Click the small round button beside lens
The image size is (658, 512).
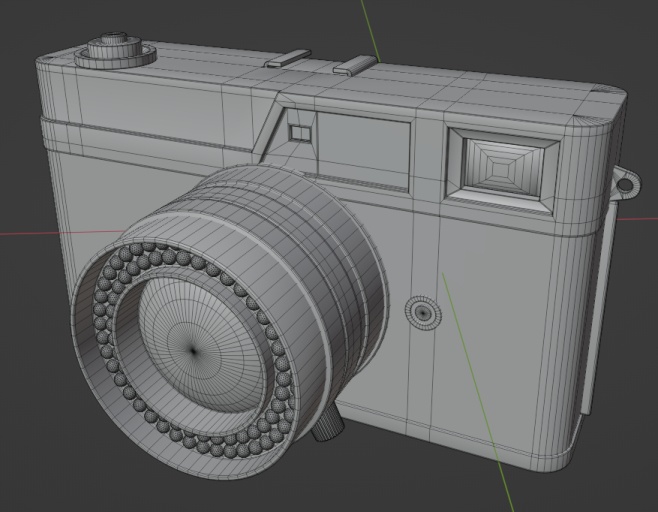pos(423,313)
